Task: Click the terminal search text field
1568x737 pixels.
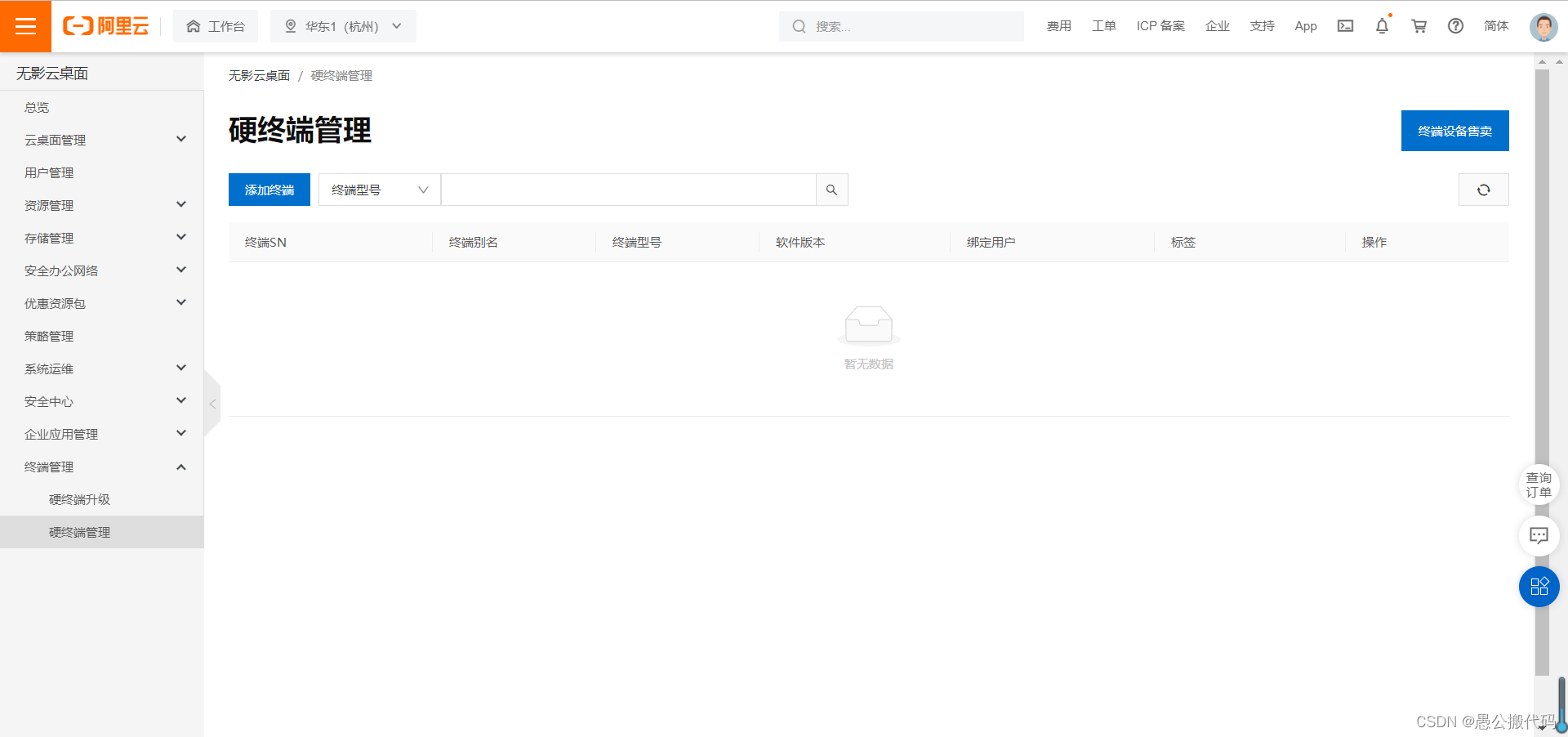Action: coord(629,190)
